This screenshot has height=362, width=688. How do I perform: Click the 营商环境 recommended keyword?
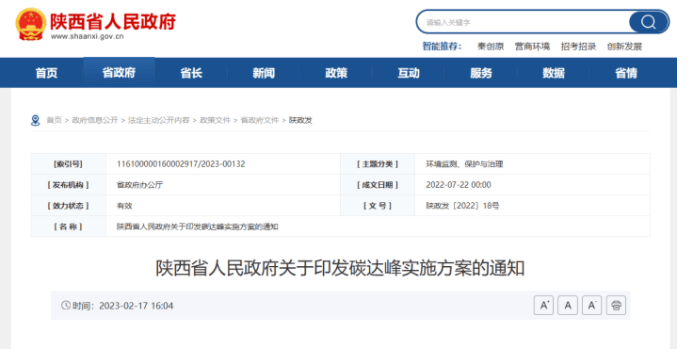532,47
